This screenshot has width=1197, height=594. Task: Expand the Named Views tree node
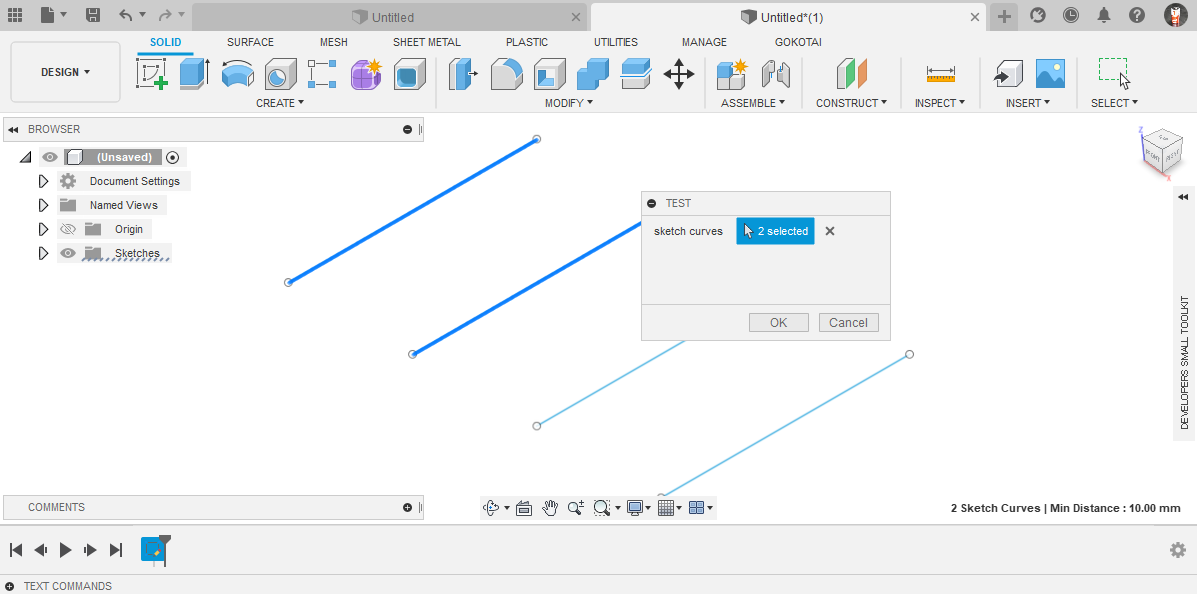point(44,205)
